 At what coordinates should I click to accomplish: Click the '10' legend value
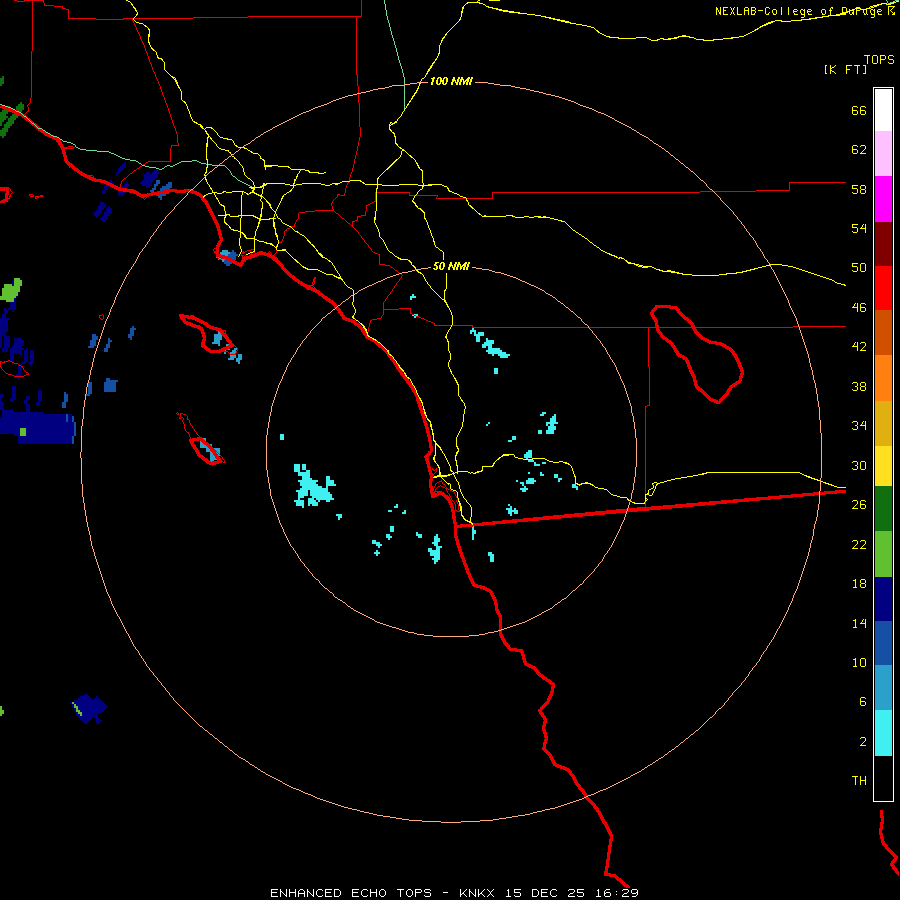coord(859,662)
